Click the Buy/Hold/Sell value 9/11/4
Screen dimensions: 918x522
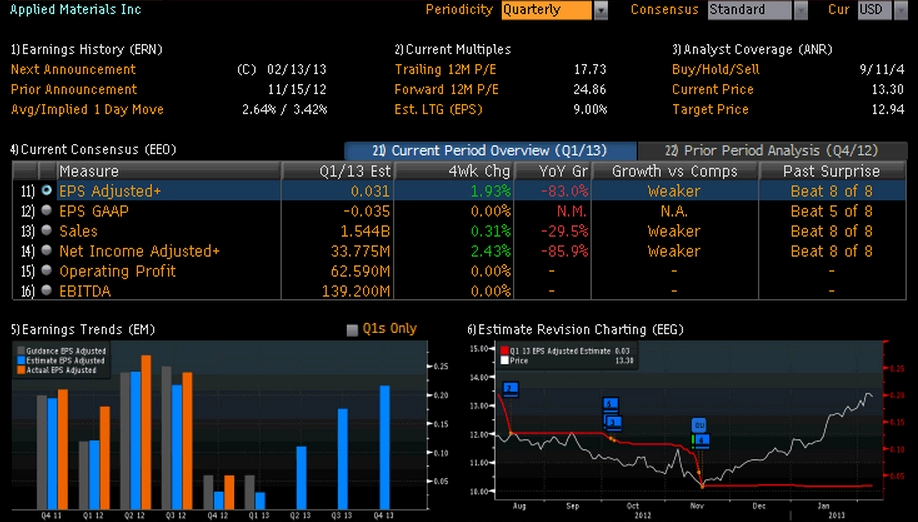tap(882, 70)
